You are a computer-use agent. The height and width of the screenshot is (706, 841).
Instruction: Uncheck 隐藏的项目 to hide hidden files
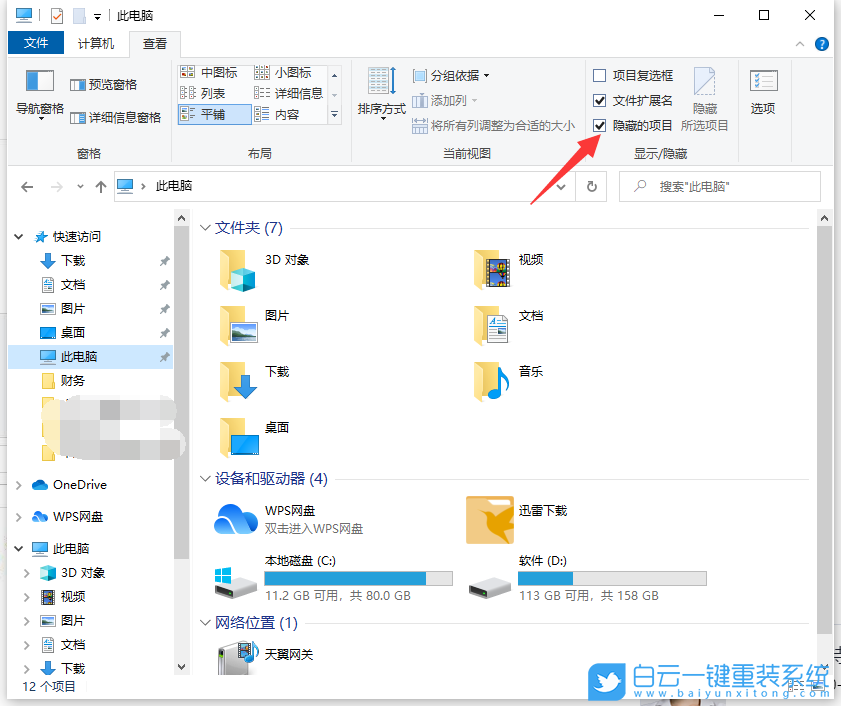coord(598,125)
